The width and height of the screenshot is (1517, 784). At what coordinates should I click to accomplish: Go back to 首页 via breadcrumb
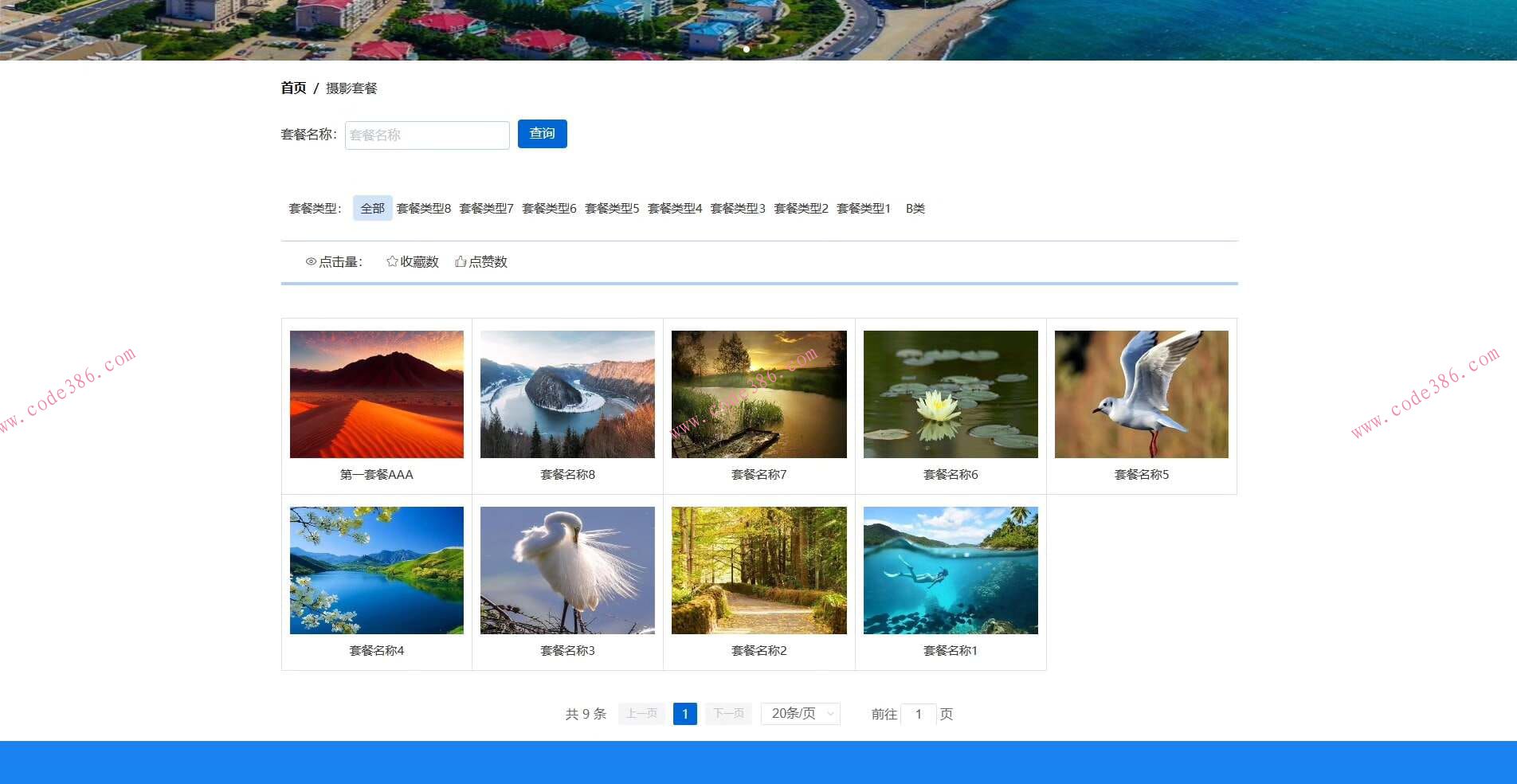click(293, 88)
